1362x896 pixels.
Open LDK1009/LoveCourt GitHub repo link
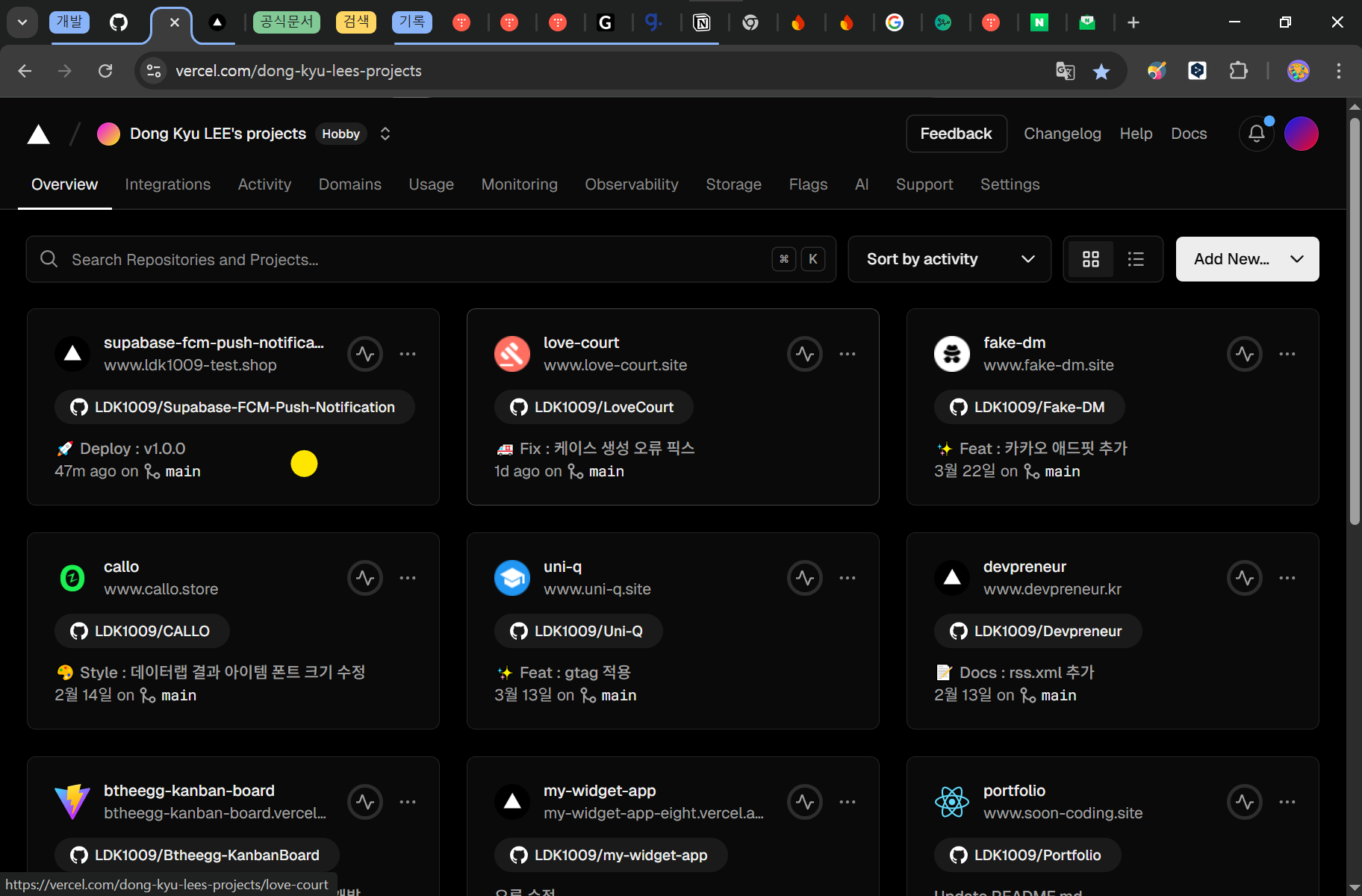coord(594,407)
